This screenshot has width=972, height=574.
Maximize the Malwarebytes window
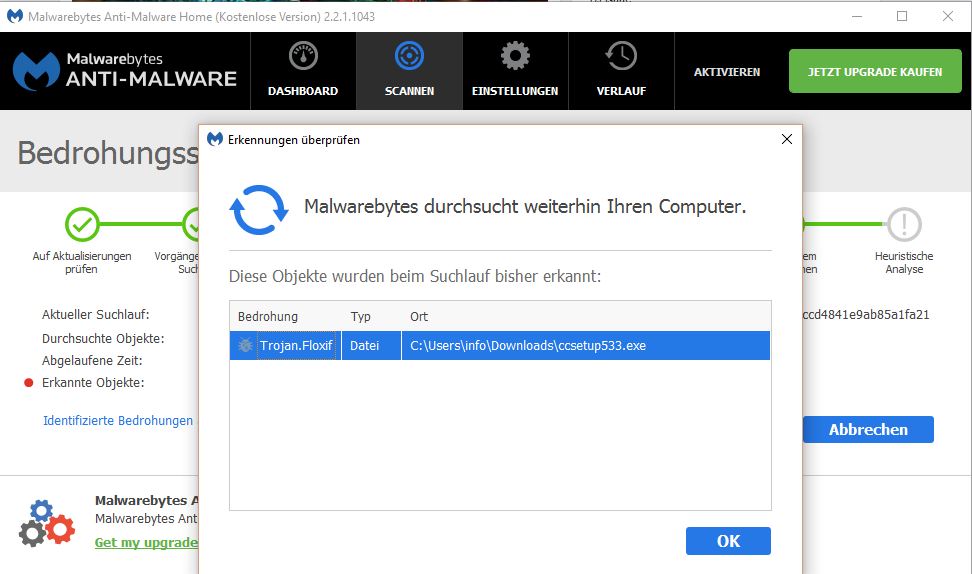click(x=902, y=16)
